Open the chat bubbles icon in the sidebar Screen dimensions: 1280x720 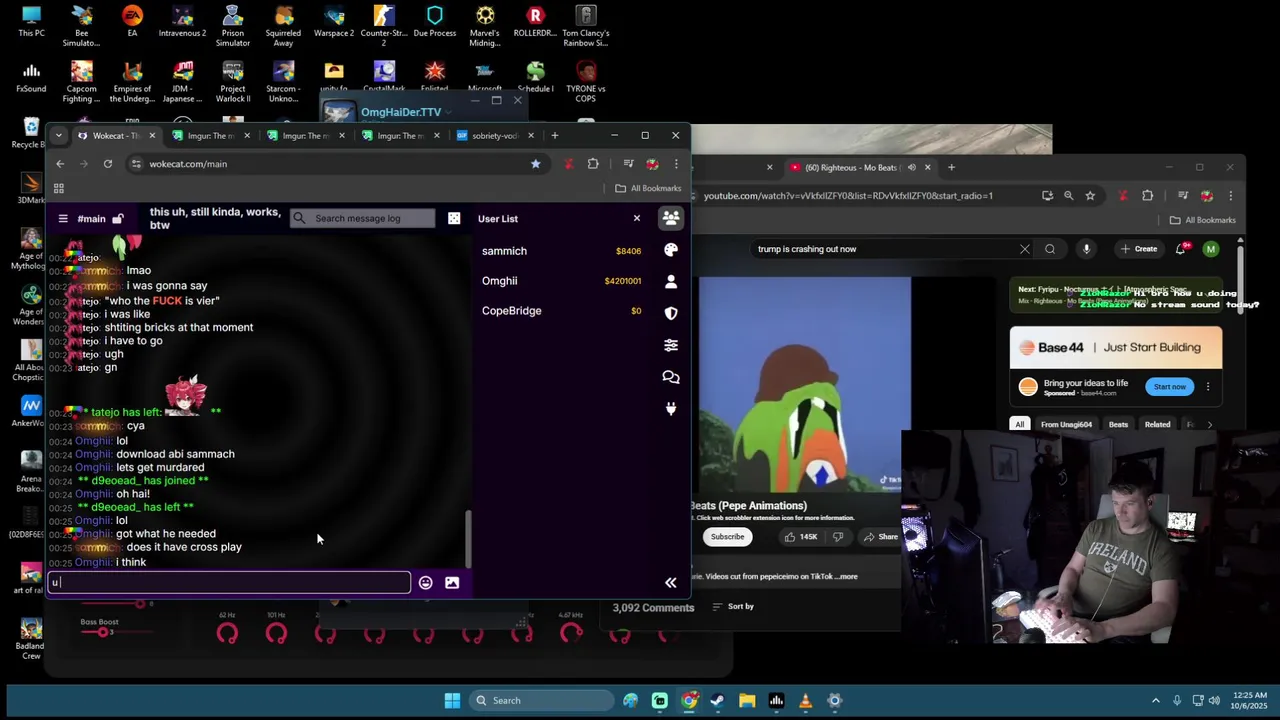[x=671, y=377]
